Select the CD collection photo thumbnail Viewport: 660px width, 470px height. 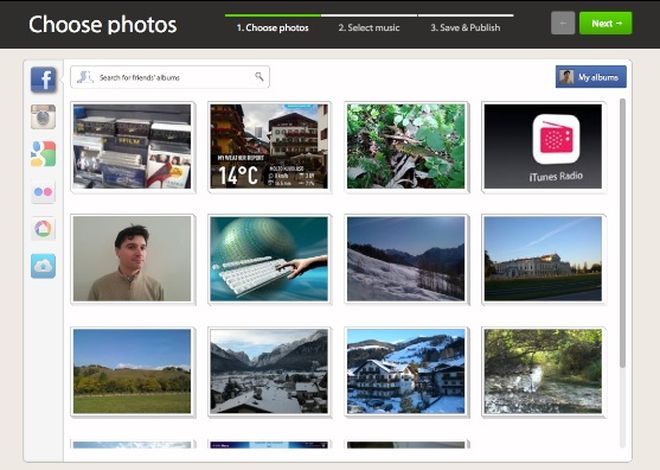click(x=132, y=146)
